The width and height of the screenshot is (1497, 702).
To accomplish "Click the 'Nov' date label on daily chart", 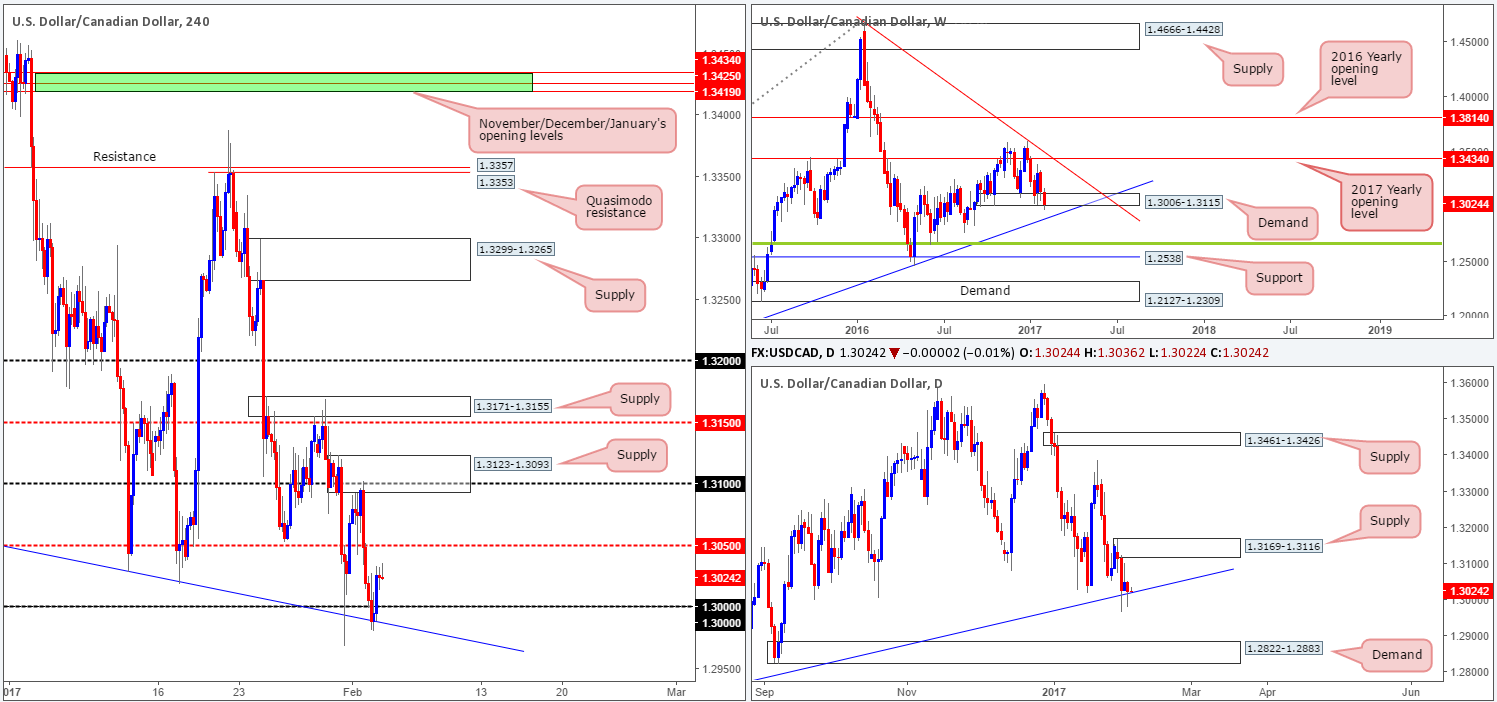I will tap(906, 691).
